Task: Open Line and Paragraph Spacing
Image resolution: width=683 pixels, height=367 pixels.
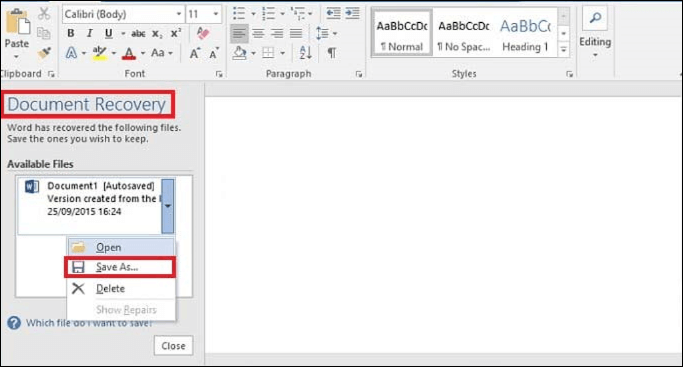Action: point(322,34)
